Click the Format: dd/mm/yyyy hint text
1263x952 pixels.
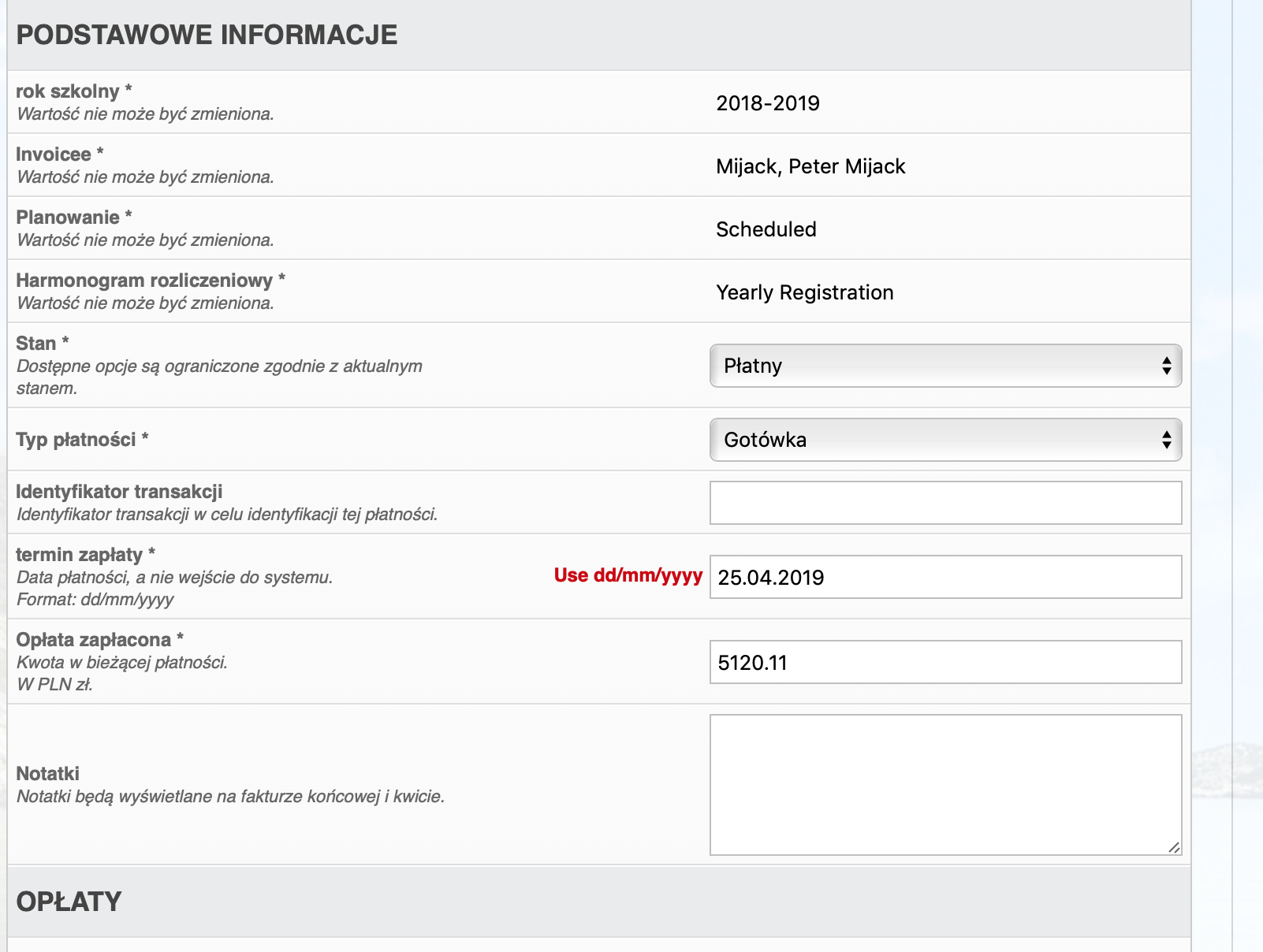[x=95, y=600]
